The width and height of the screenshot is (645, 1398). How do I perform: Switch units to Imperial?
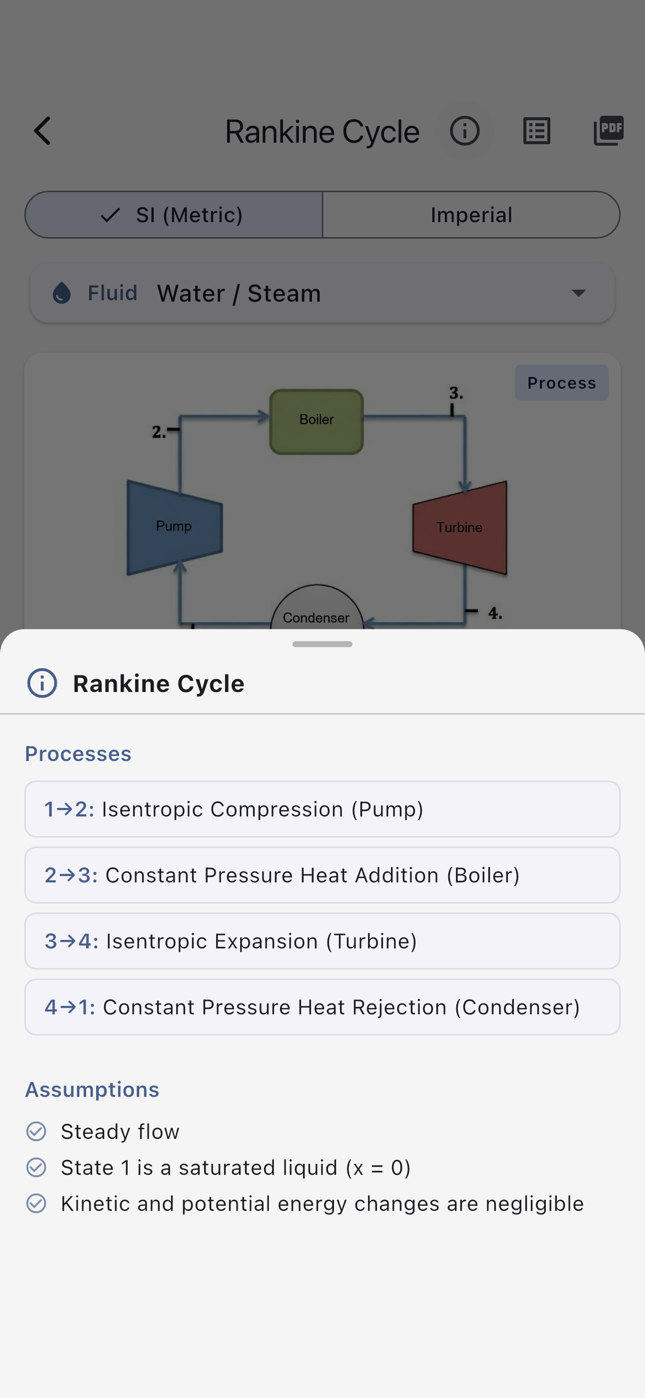(x=471, y=214)
